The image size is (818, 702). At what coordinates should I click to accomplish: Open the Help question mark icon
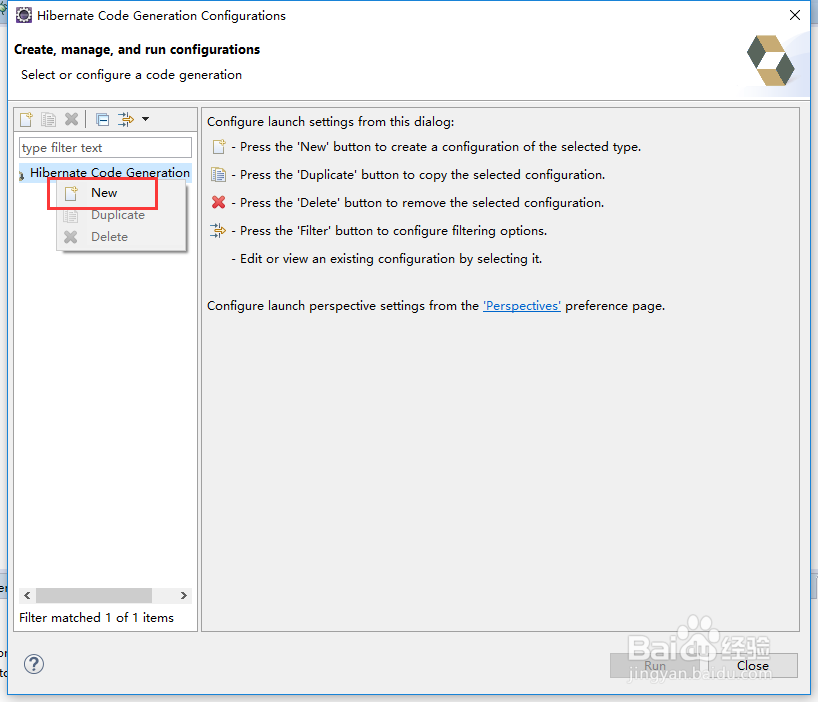coord(34,664)
